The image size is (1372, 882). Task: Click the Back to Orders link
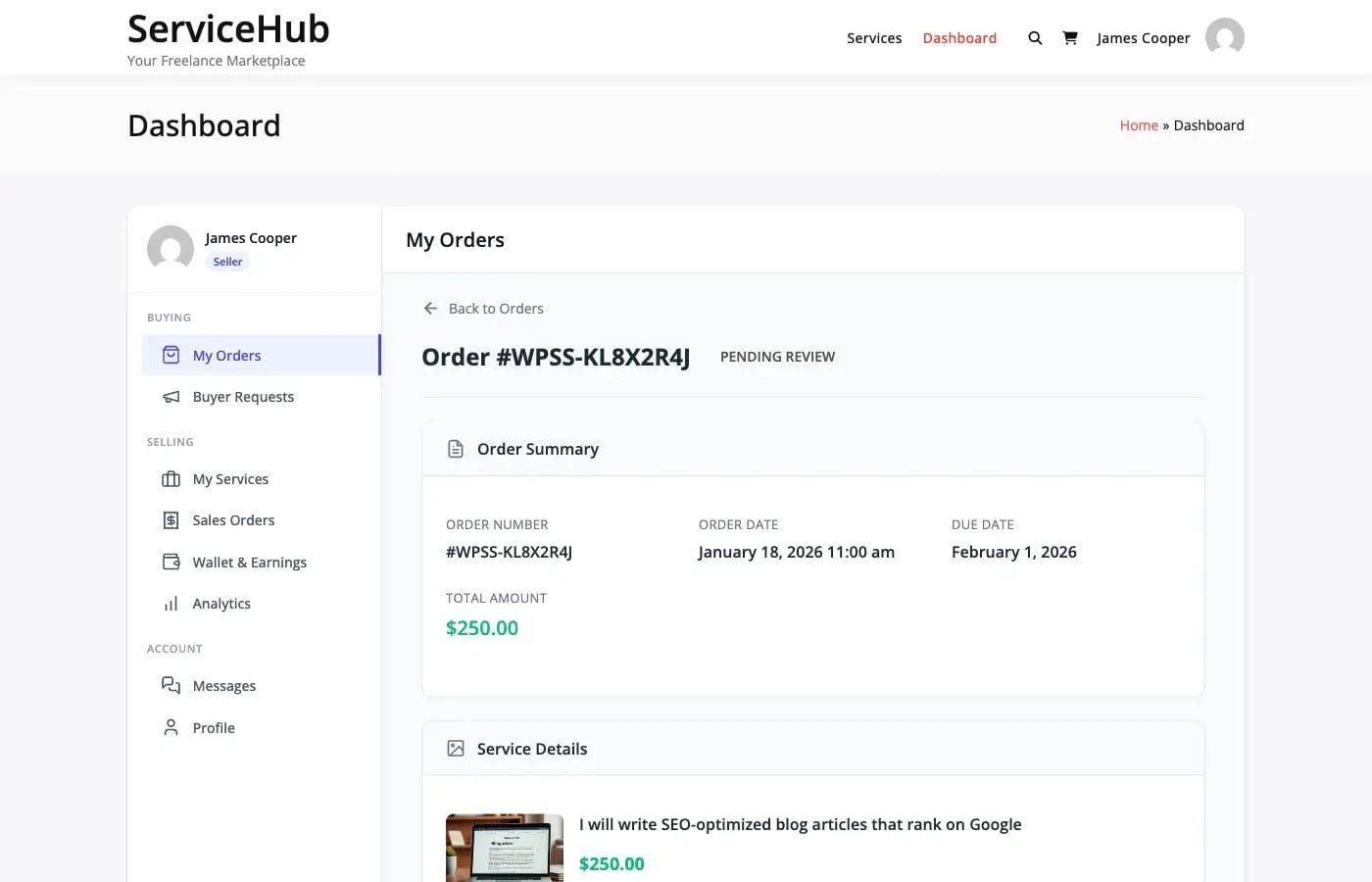[x=496, y=308]
